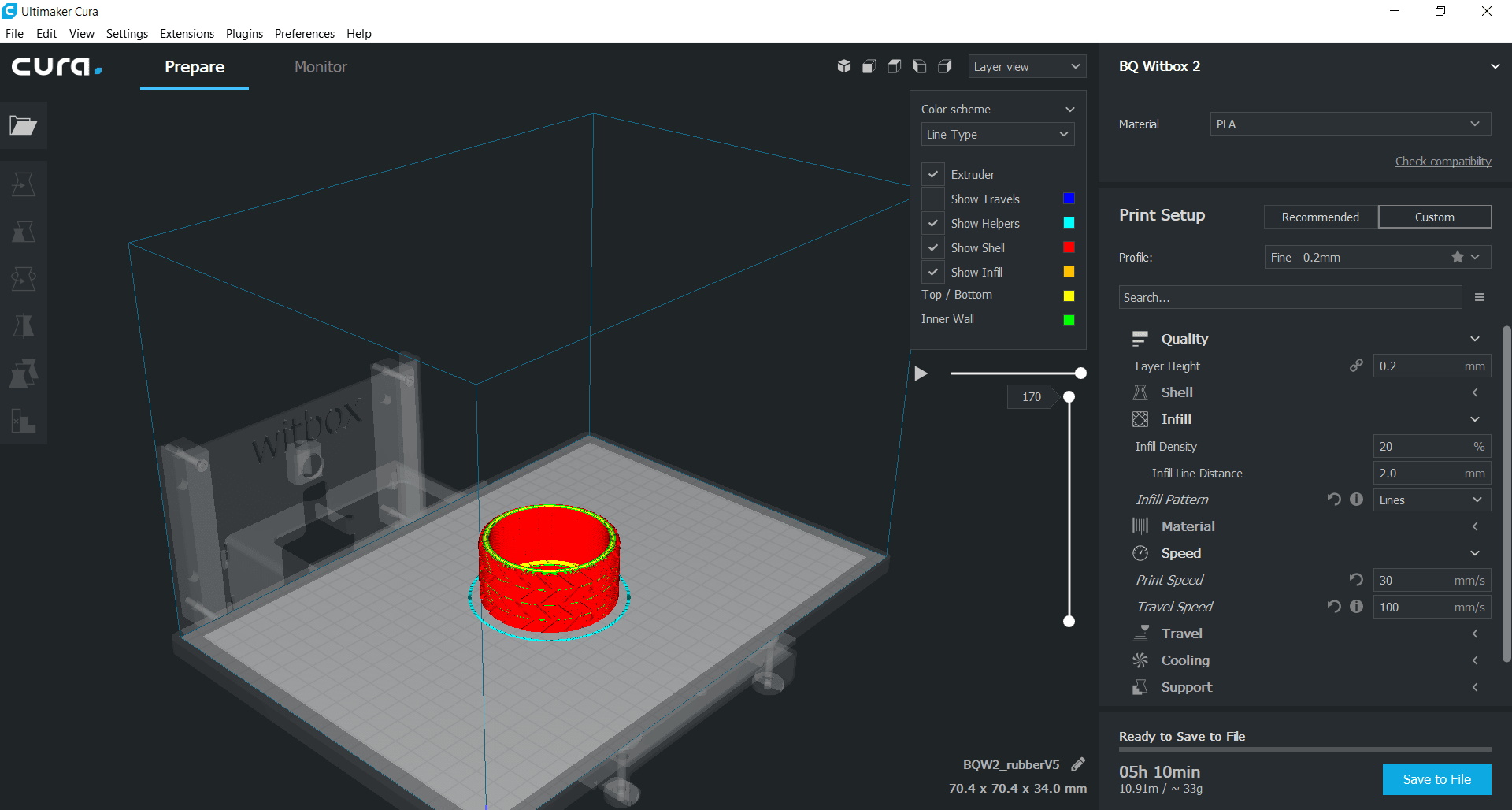1512x810 pixels.
Task: Open the Line Type color scheme dropdown
Action: click(998, 134)
